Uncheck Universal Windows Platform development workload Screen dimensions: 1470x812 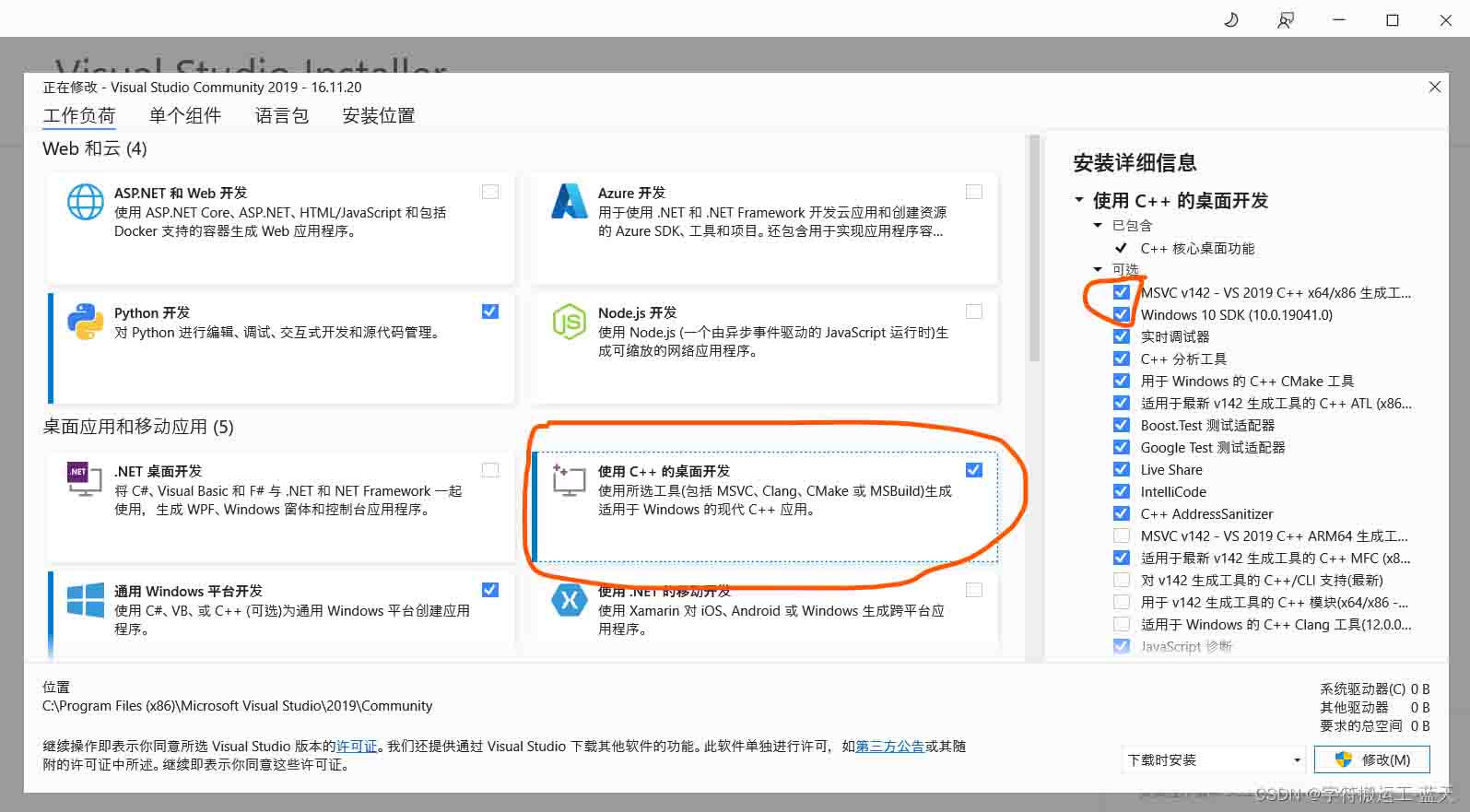490,590
